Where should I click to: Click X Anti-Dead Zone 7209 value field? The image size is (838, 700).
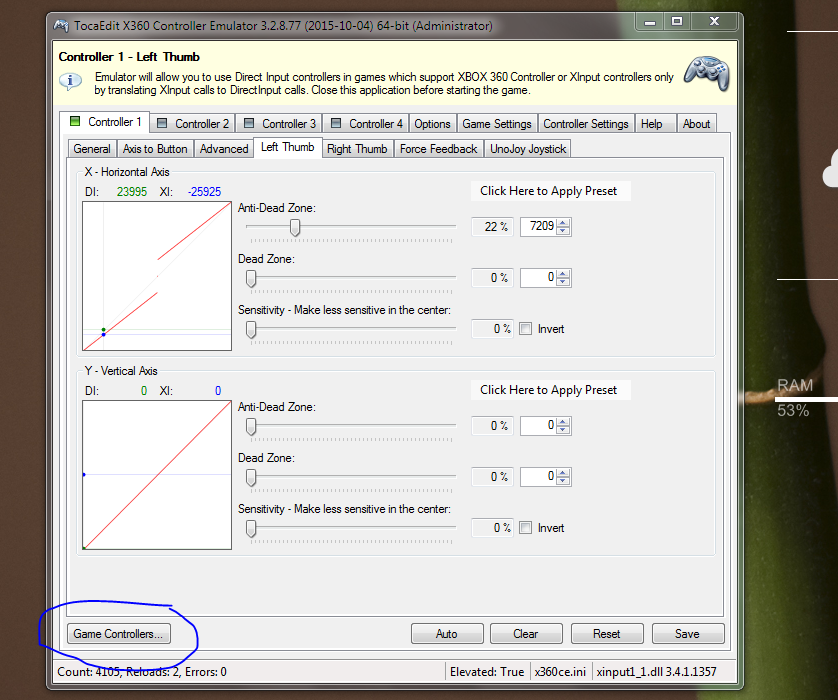click(x=539, y=227)
